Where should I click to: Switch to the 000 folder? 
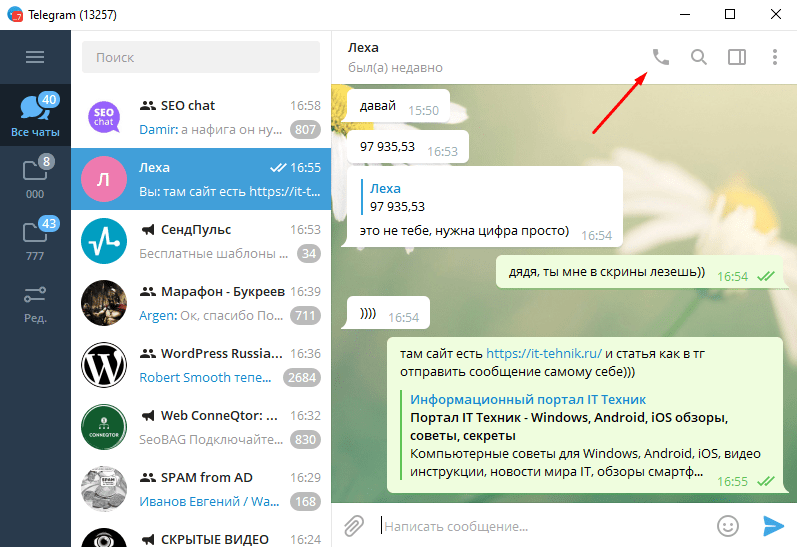35,177
